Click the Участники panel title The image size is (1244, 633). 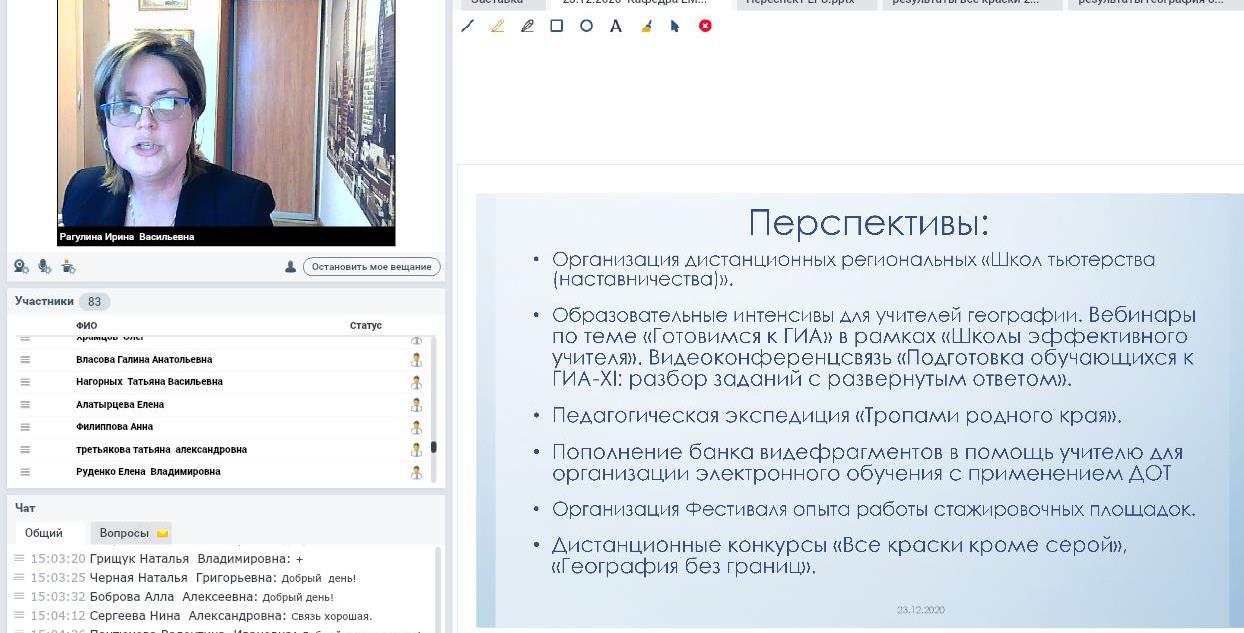[44, 301]
